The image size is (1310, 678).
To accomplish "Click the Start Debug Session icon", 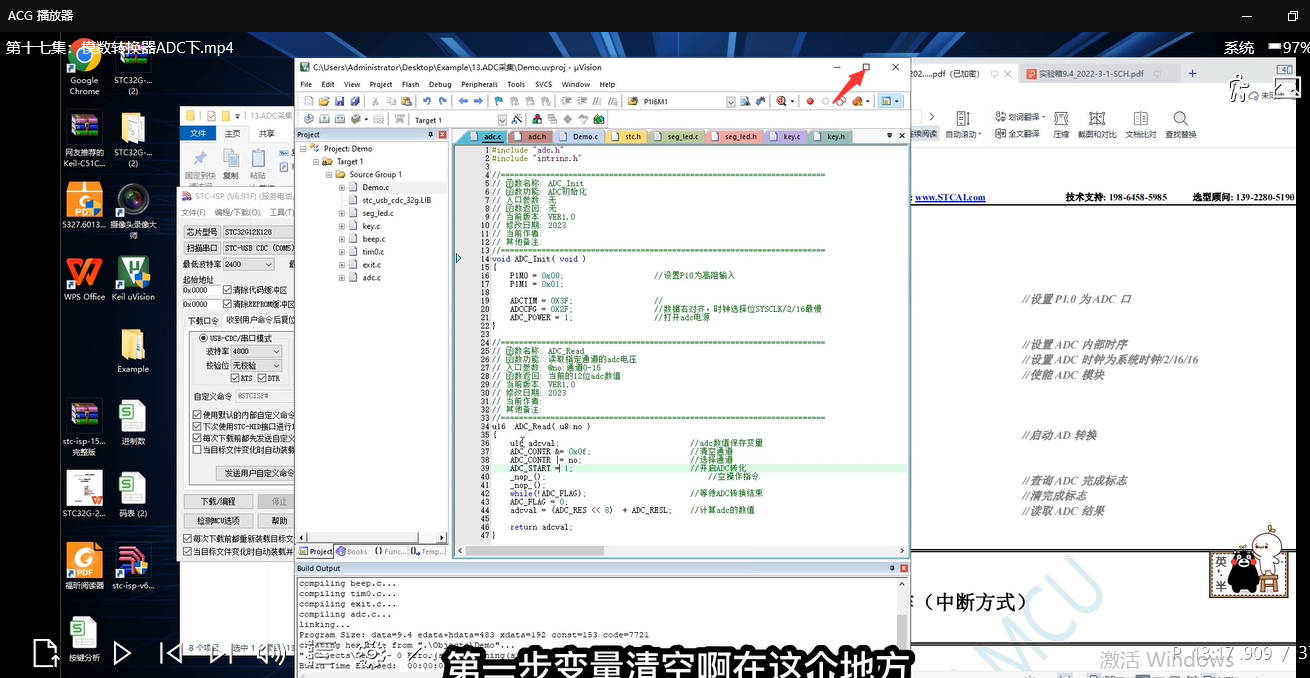I will coord(782,101).
